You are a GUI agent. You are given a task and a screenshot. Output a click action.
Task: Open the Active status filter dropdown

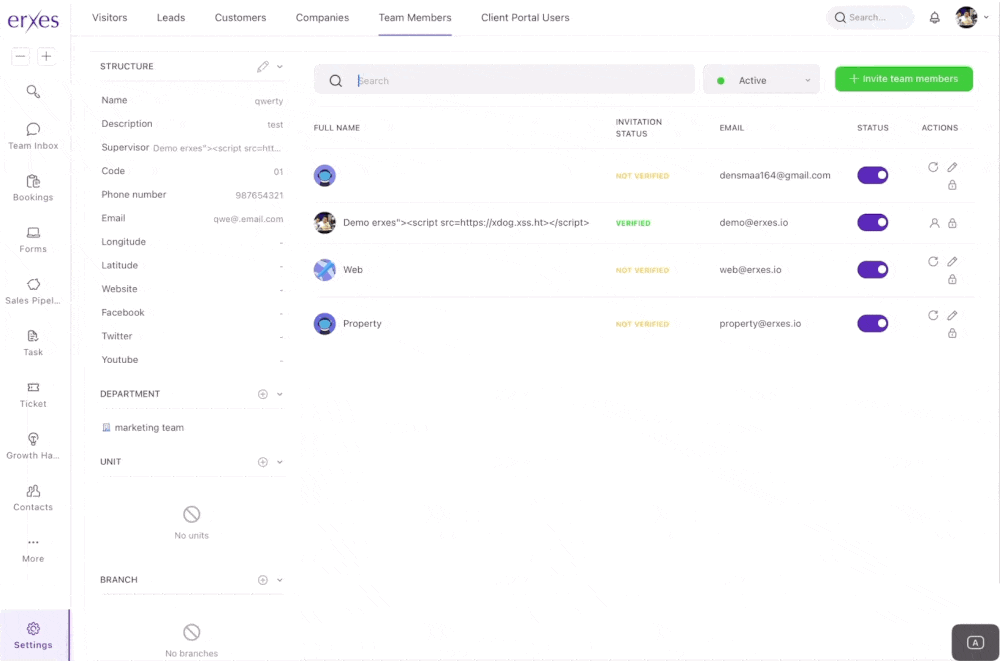pos(761,80)
